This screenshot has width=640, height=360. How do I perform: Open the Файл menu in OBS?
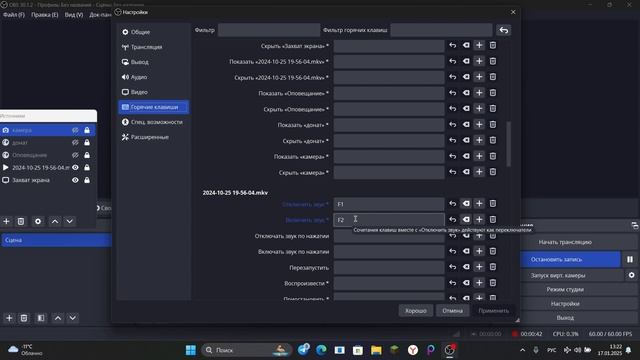tap(14, 15)
